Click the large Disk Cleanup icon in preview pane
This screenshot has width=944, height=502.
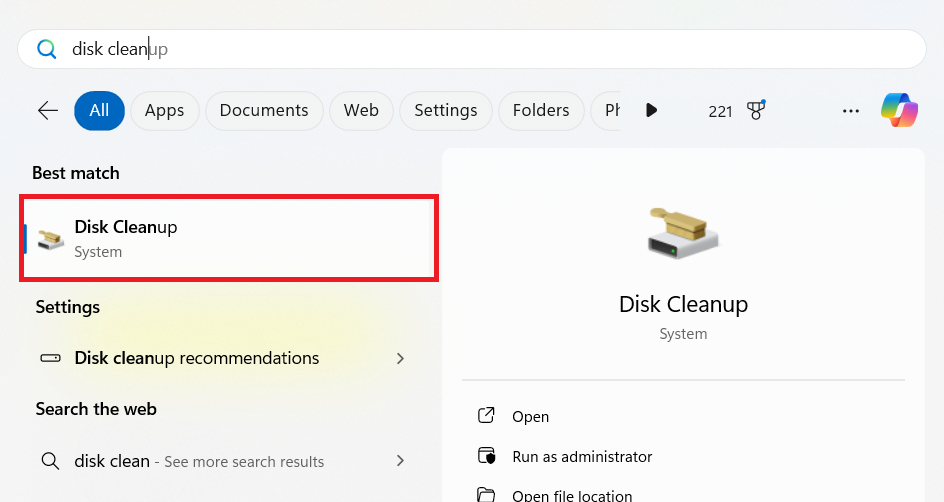pos(683,233)
